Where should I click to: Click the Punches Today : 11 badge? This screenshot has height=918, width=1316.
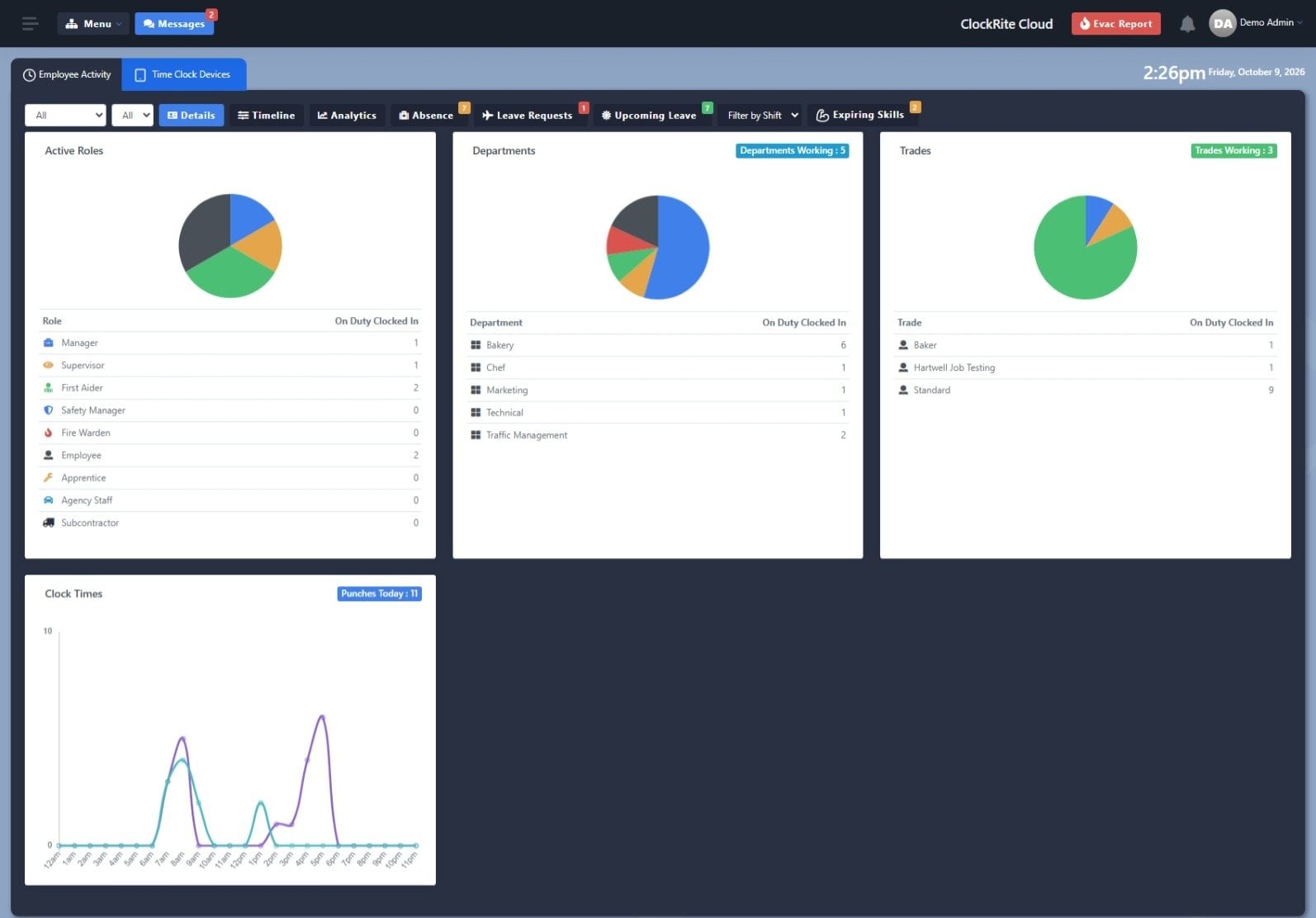(380, 594)
